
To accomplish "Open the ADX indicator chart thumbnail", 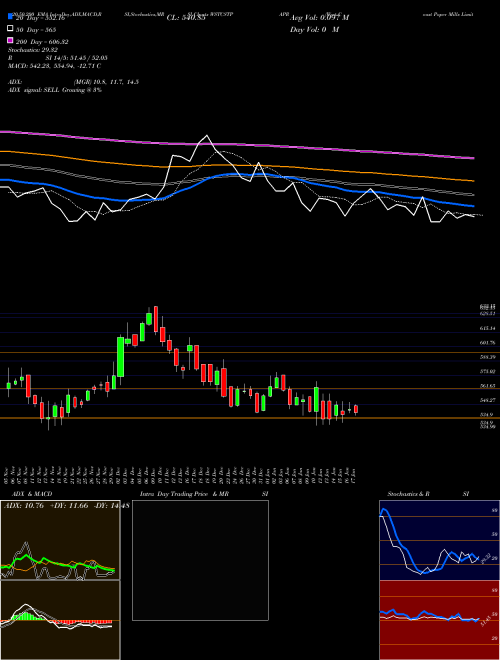I will [60, 540].
